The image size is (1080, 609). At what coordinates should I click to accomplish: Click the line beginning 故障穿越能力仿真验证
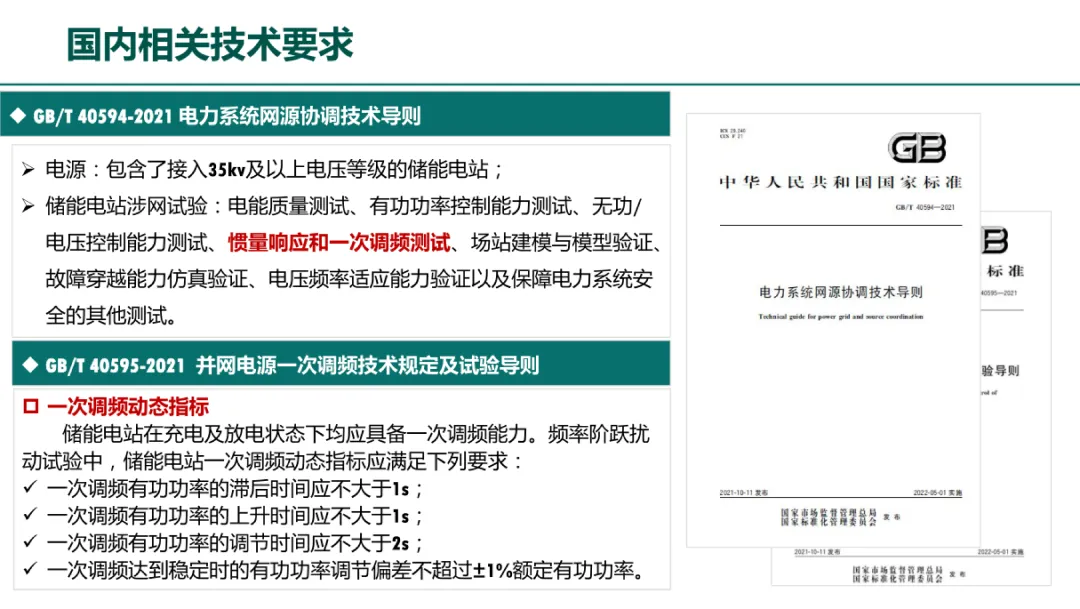(x=349, y=279)
